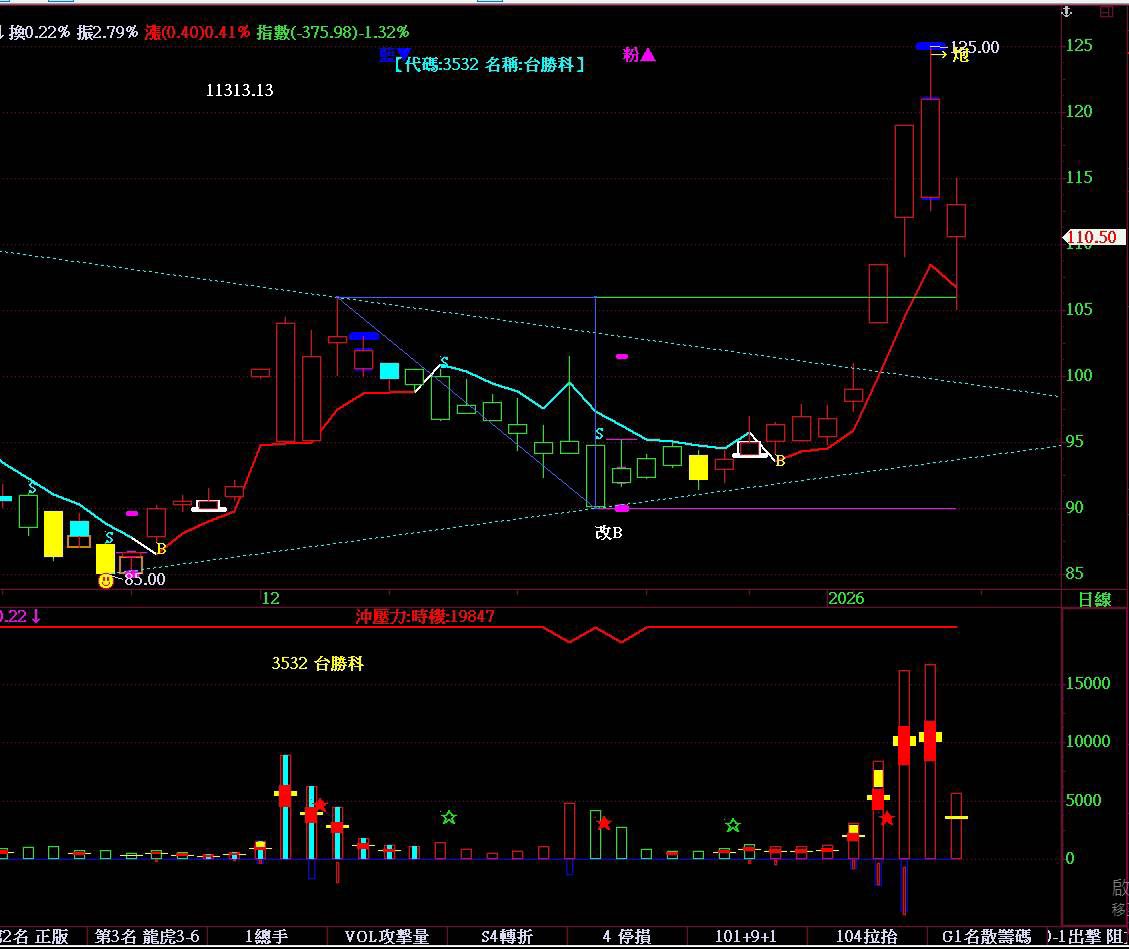Click the grid layout icon at top right

[1106, 12]
